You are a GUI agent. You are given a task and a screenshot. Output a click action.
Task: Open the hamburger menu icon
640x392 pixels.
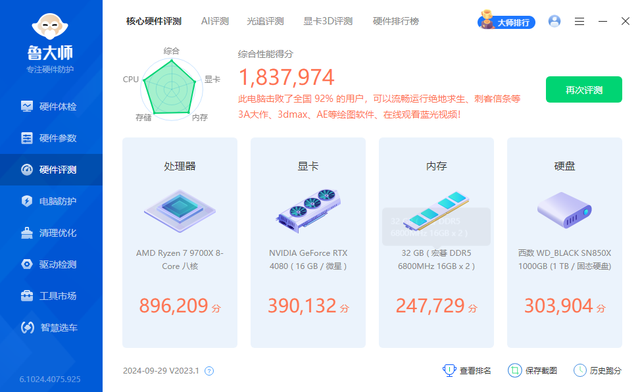579,21
